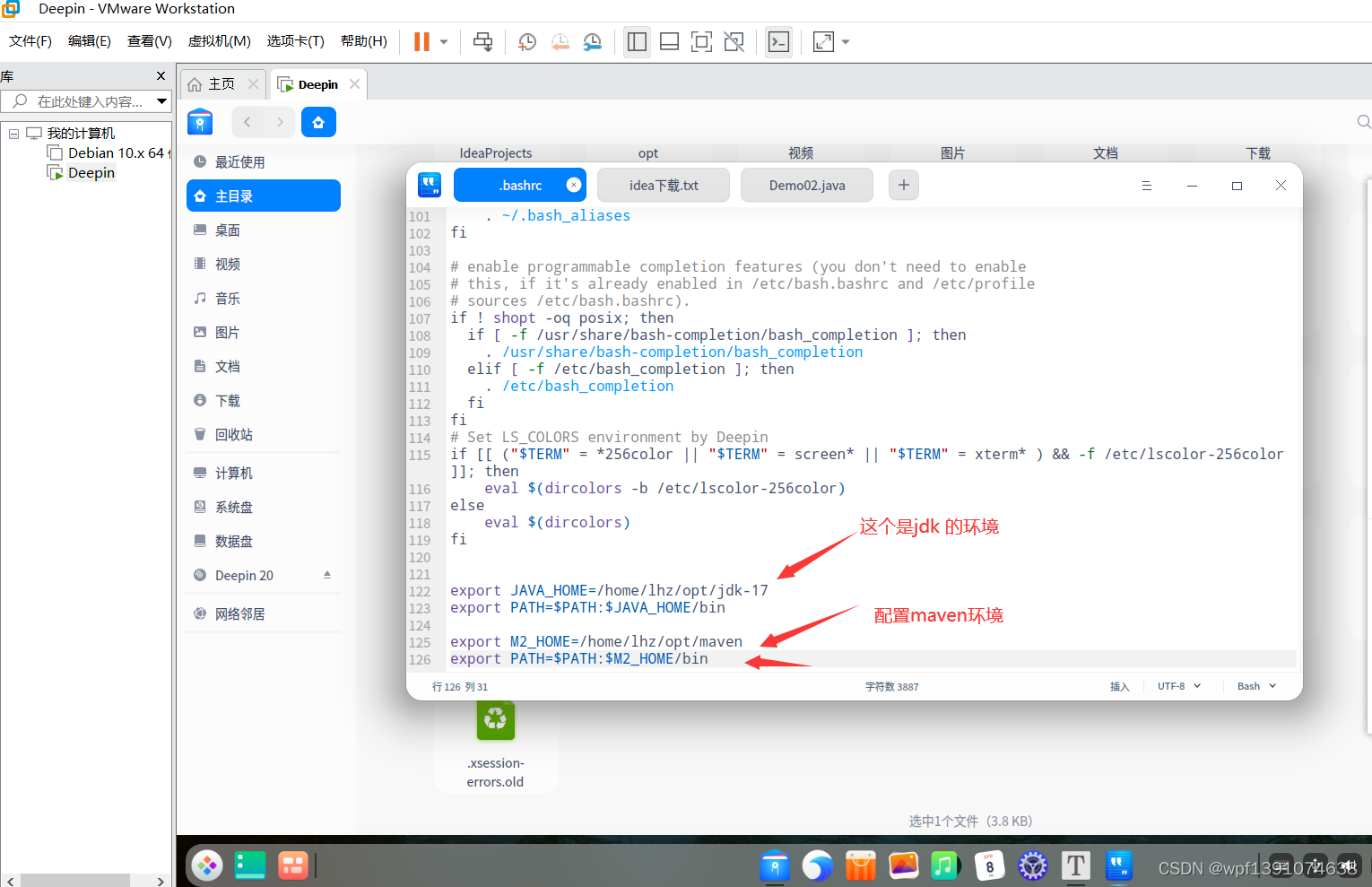Close the VMware library panel

coord(161,76)
